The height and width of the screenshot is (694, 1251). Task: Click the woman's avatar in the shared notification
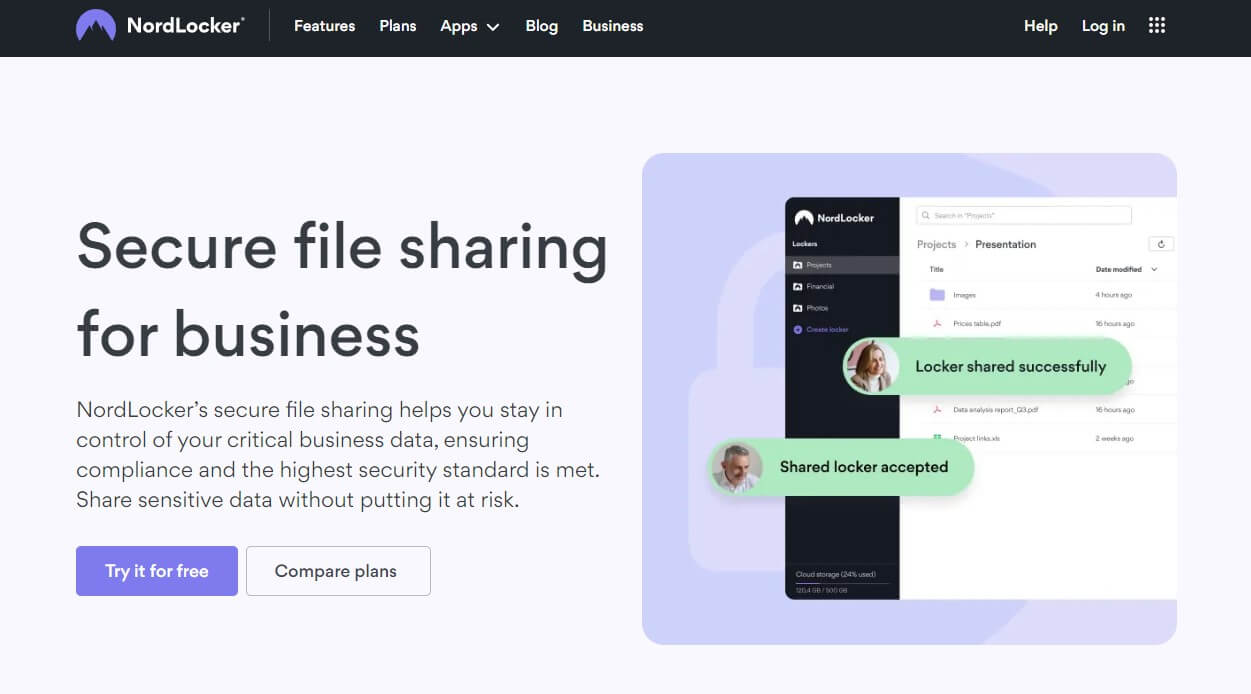[871, 367]
